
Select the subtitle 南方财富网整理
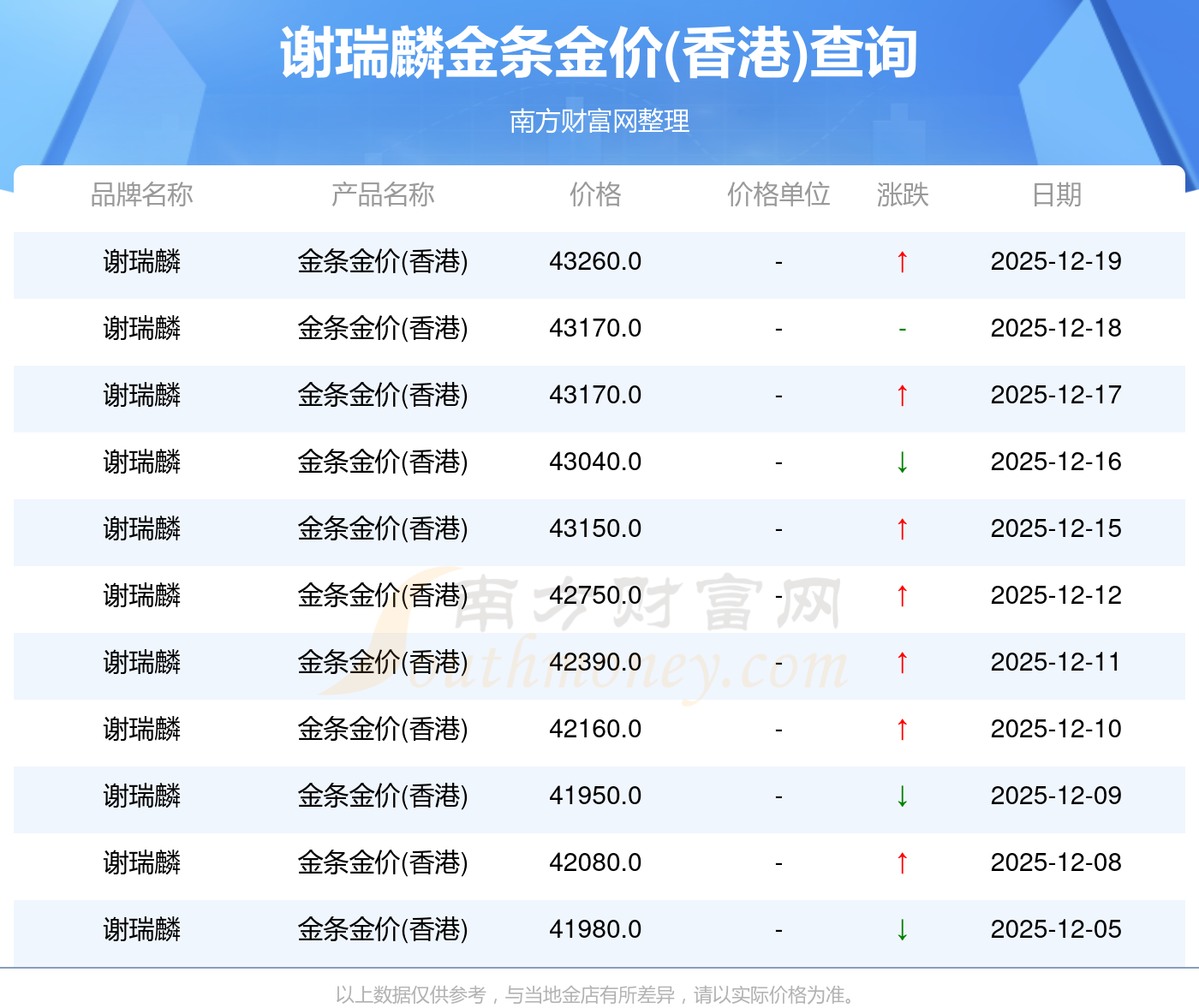pos(599,121)
